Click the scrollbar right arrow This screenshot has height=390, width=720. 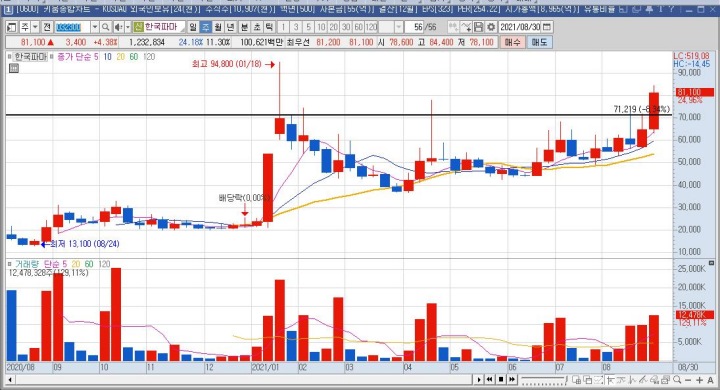tap(479, 379)
